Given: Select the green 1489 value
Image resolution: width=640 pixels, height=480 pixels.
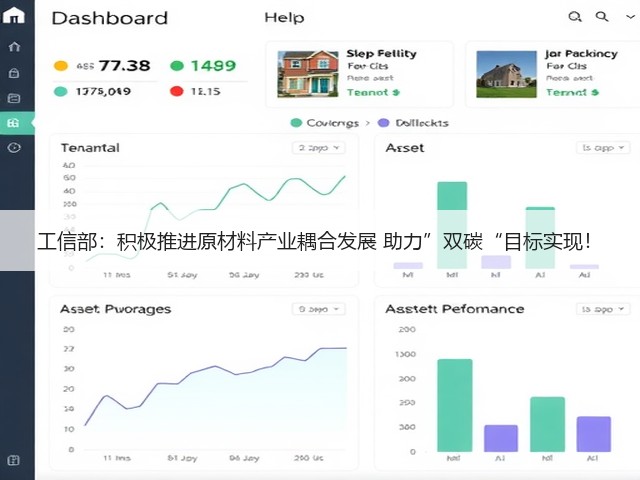Looking at the screenshot, I should click(213, 65).
